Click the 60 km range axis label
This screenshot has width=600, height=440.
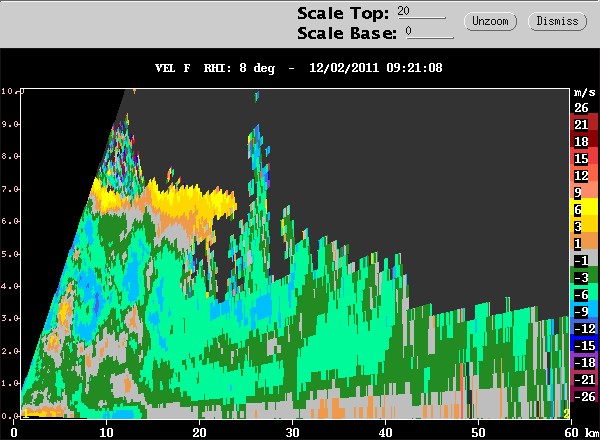pos(571,432)
